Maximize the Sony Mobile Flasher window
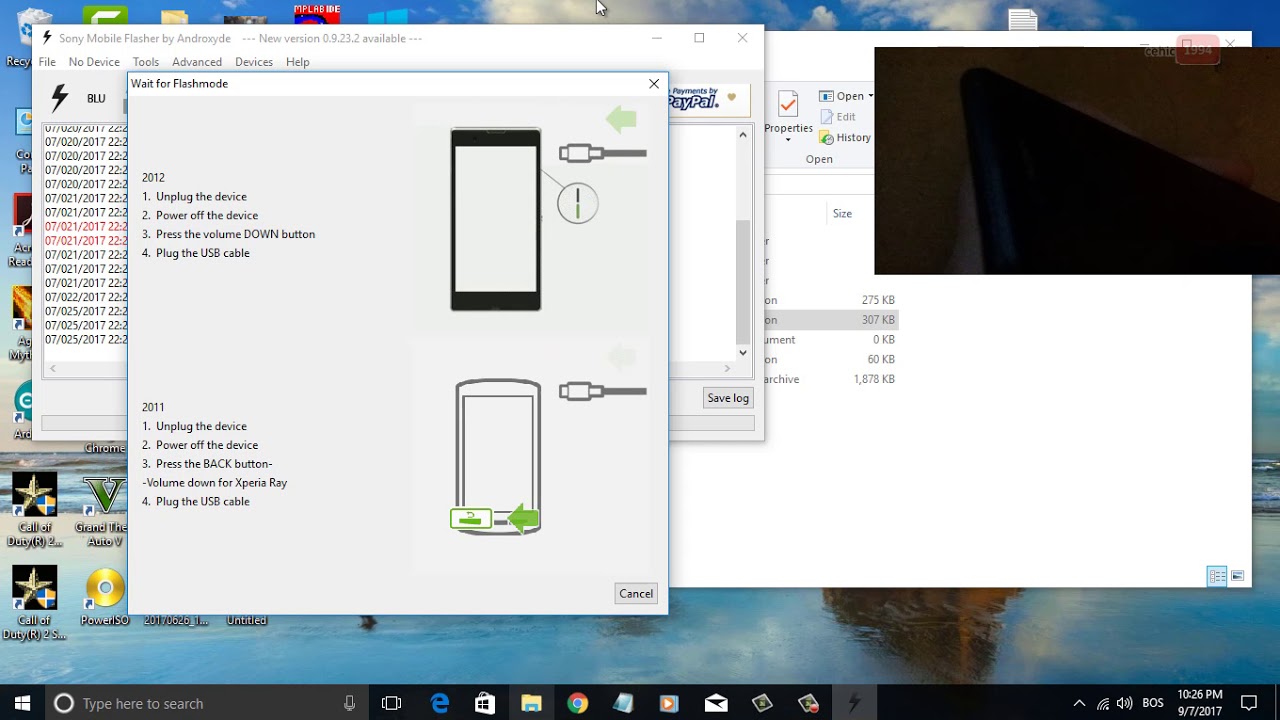 699,38
